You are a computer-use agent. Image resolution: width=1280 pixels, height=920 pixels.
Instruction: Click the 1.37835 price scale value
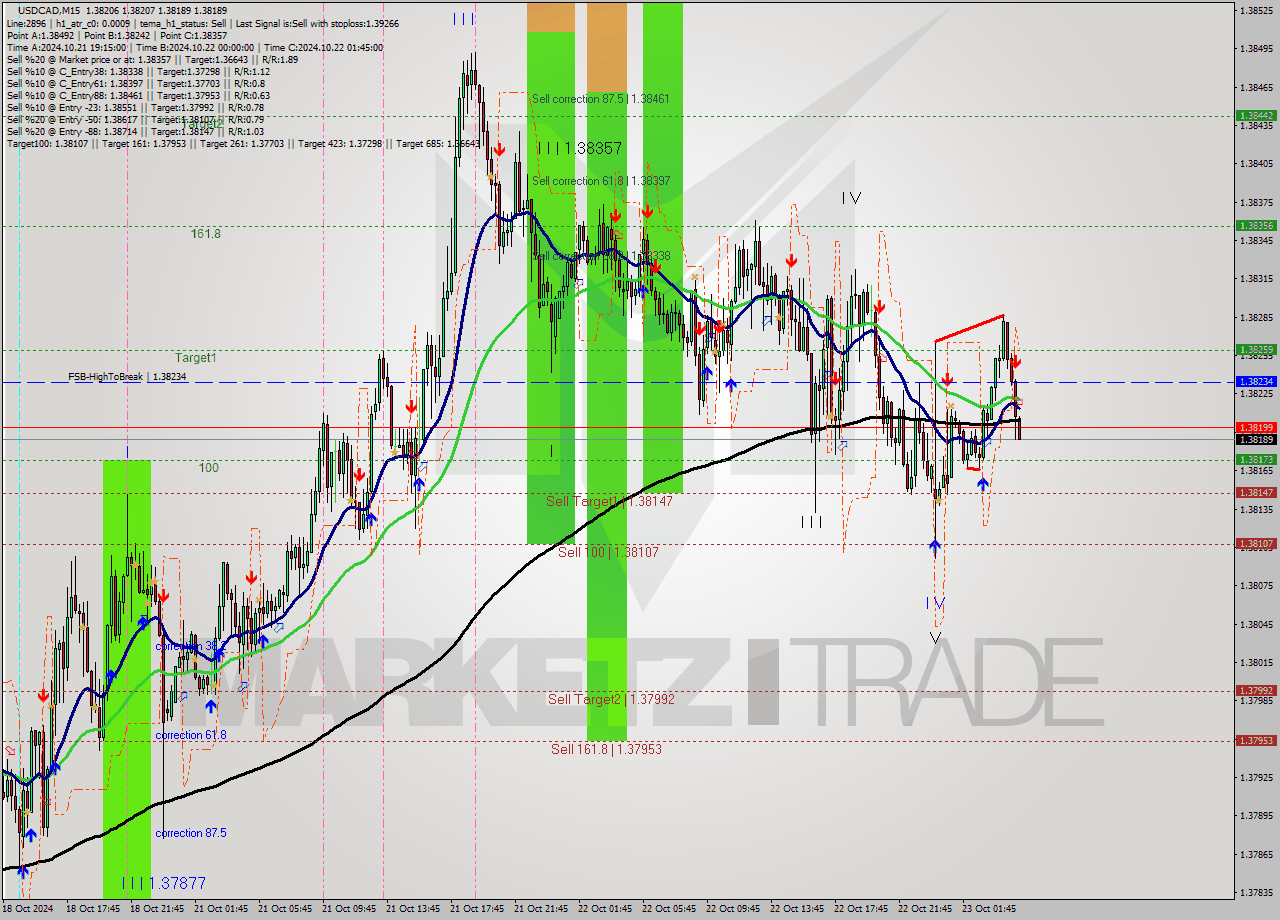pyautogui.click(x=1255, y=893)
